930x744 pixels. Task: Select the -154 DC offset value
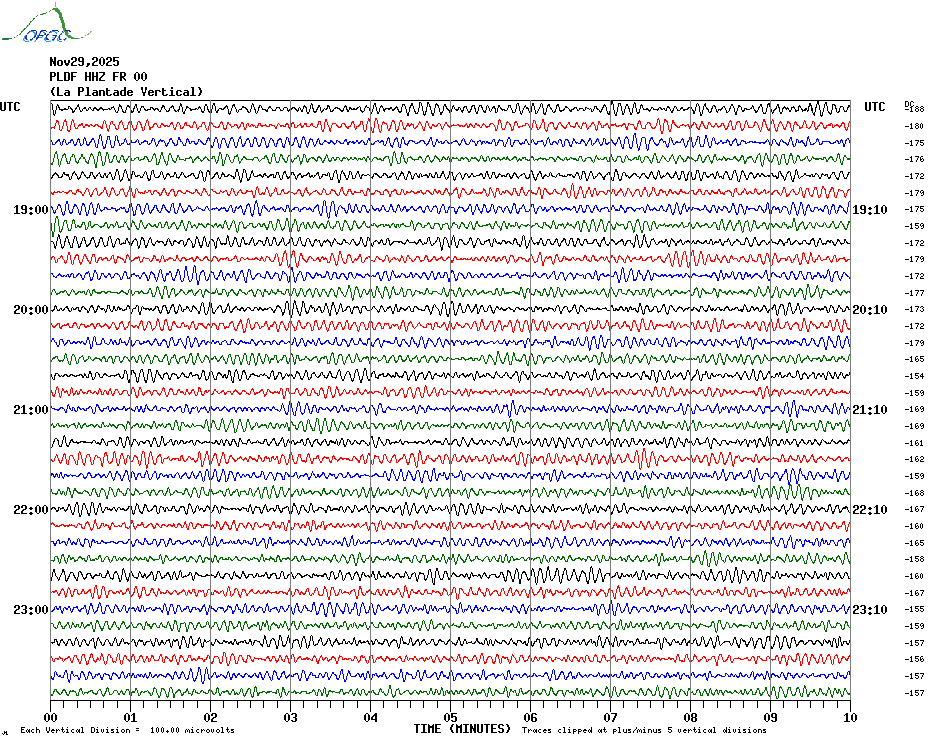click(914, 376)
